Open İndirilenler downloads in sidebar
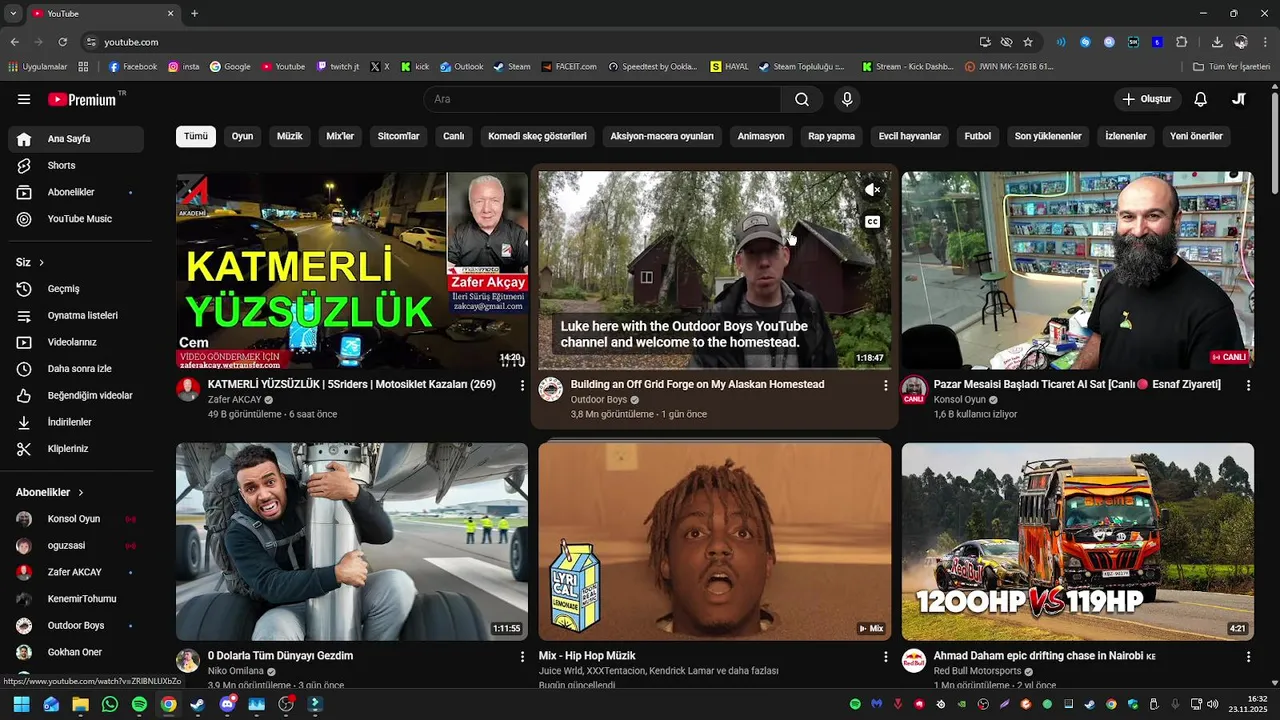This screenshot has width=1280, height=720. coord(76,422)
